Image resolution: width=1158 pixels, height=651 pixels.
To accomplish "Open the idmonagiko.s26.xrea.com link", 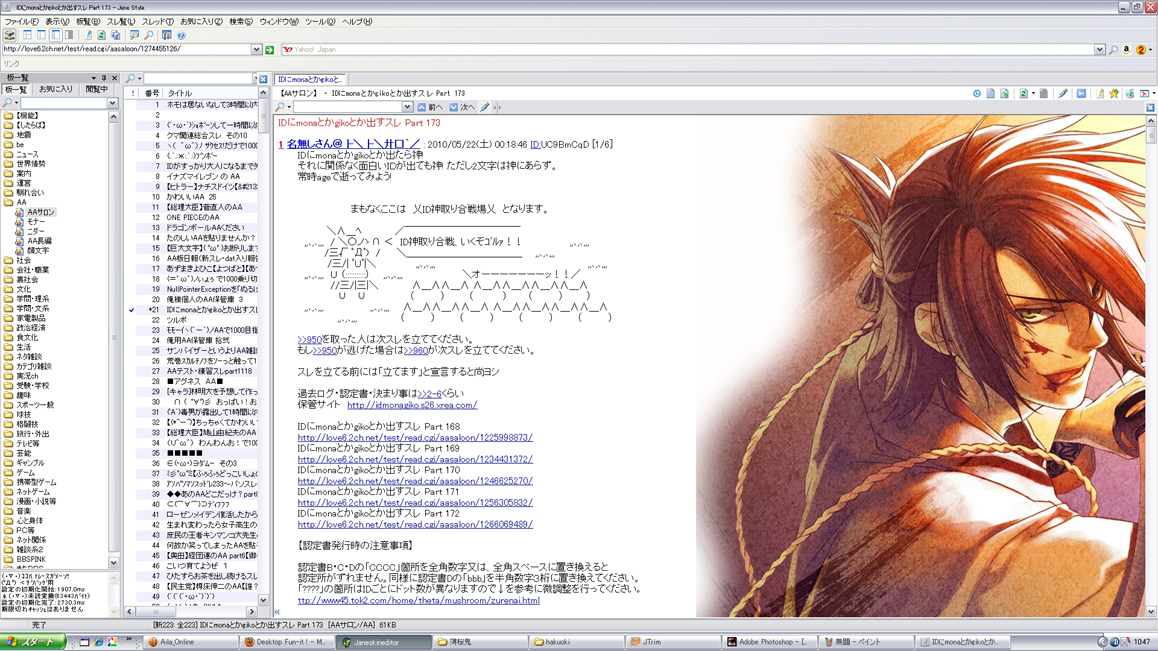I will [412, 405].
